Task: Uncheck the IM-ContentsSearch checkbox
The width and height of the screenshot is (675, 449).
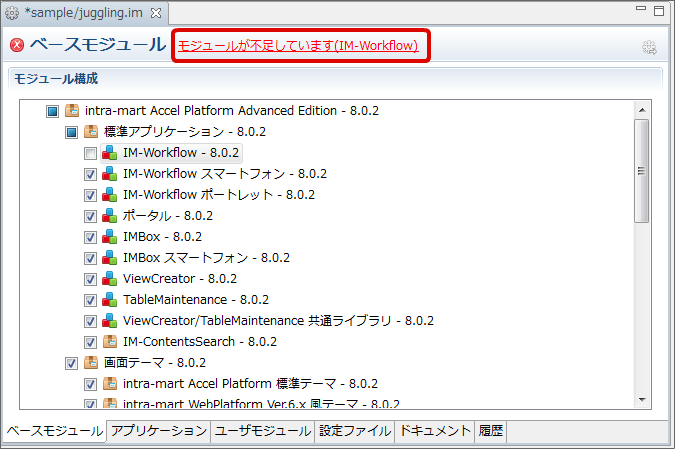Action: 90,343
